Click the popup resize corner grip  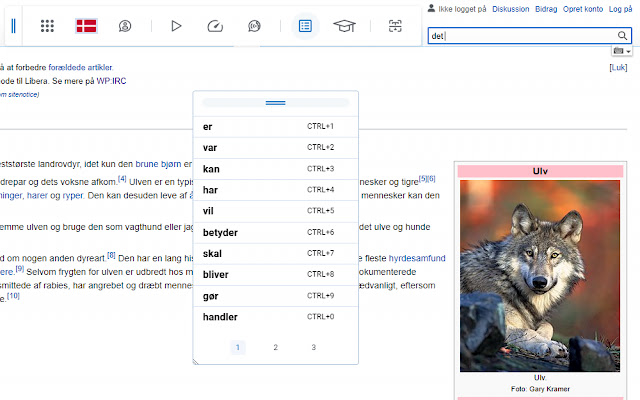point(196,361)
